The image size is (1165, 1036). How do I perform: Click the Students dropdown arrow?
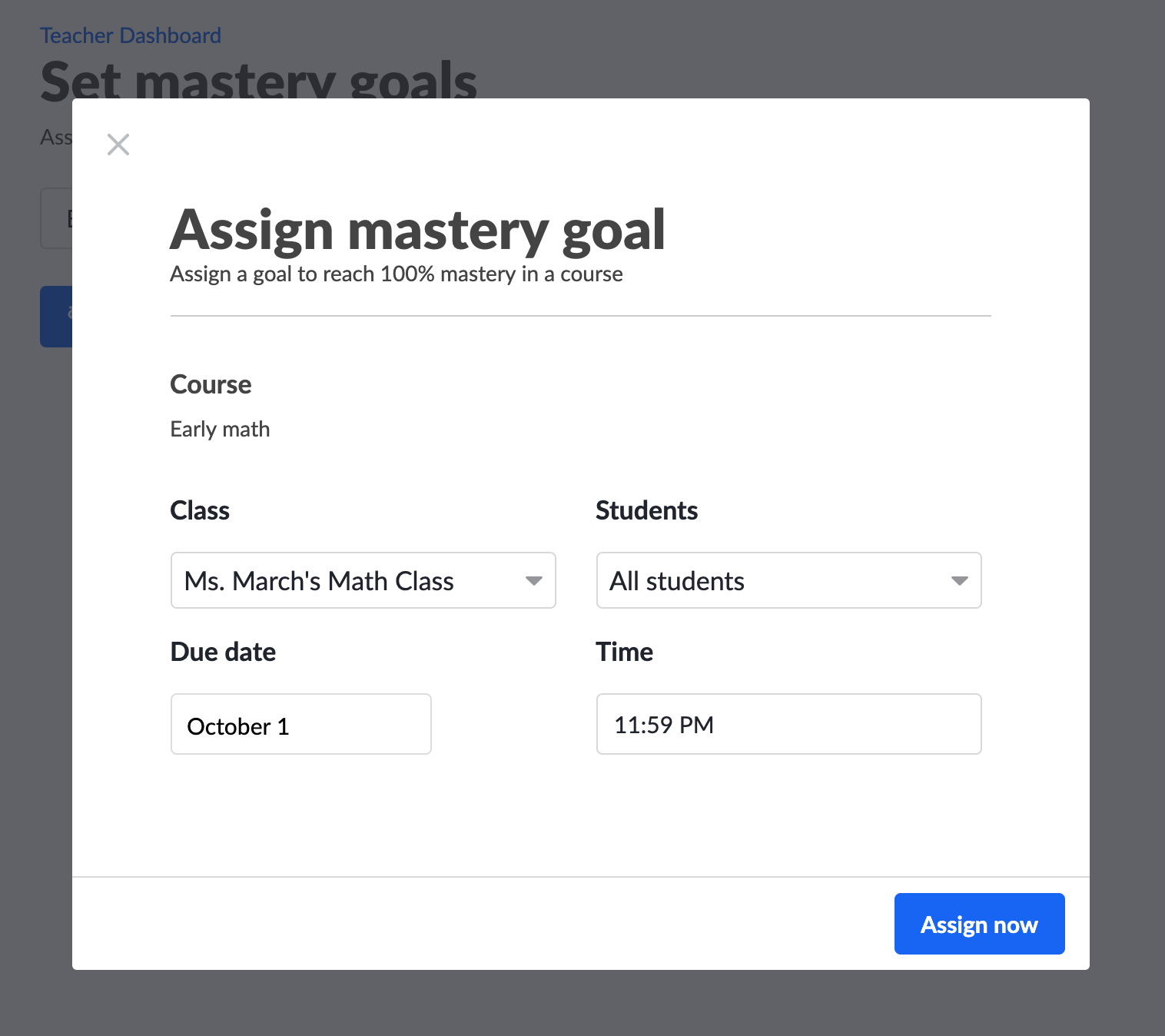(x=960, y=581)
